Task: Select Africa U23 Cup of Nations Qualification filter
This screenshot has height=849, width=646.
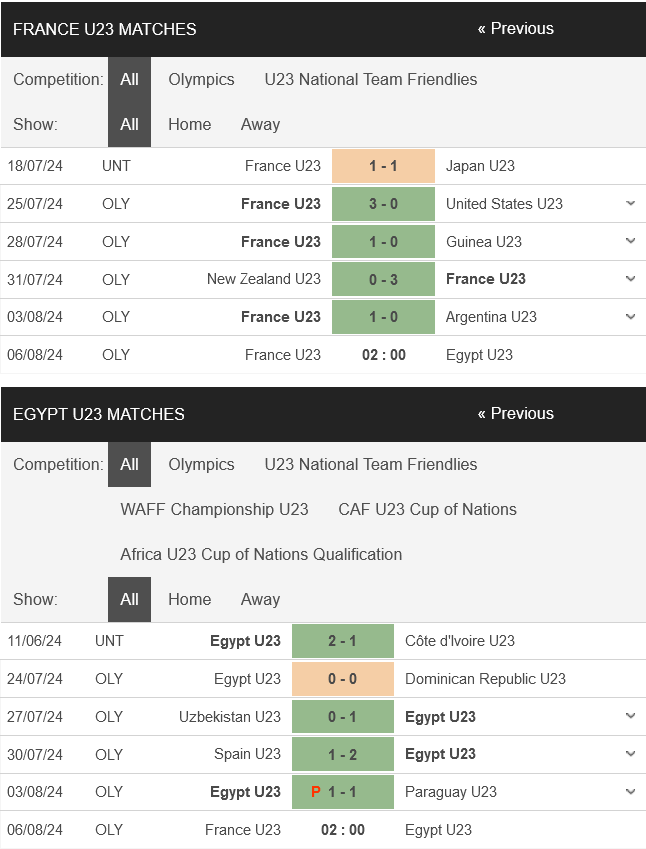Action: coord(261,554)
